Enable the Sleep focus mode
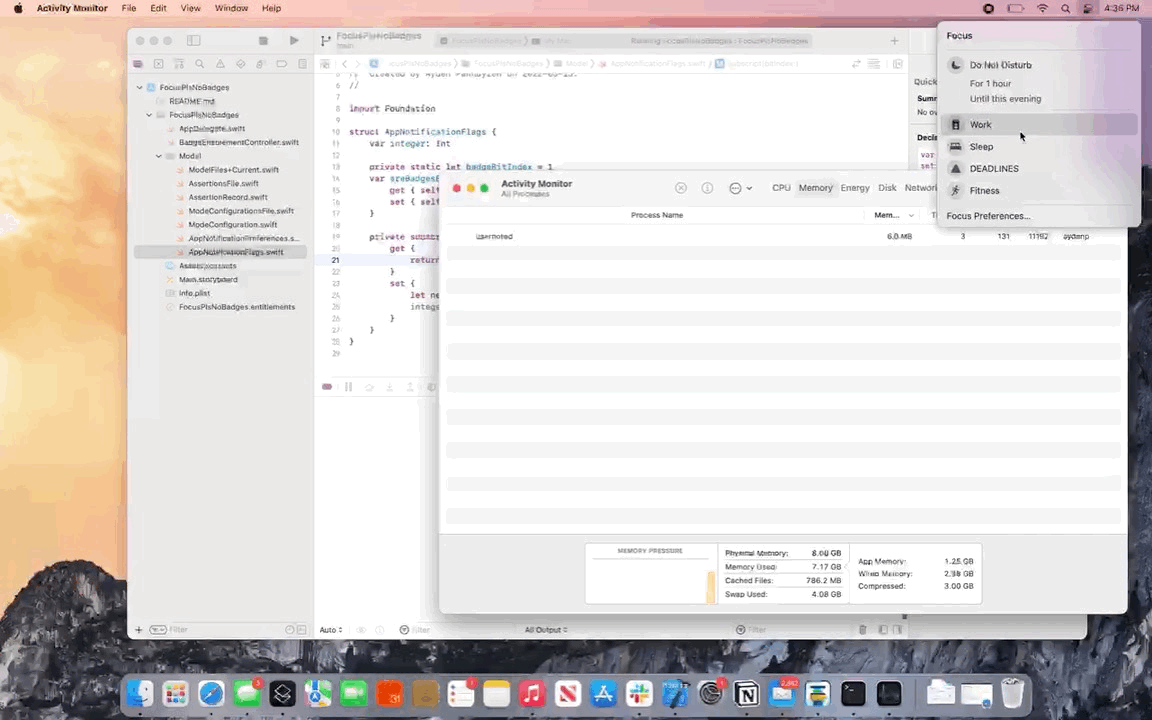Image resolution: width=1152 pixels, height=720 pixels. point(1038,146)
